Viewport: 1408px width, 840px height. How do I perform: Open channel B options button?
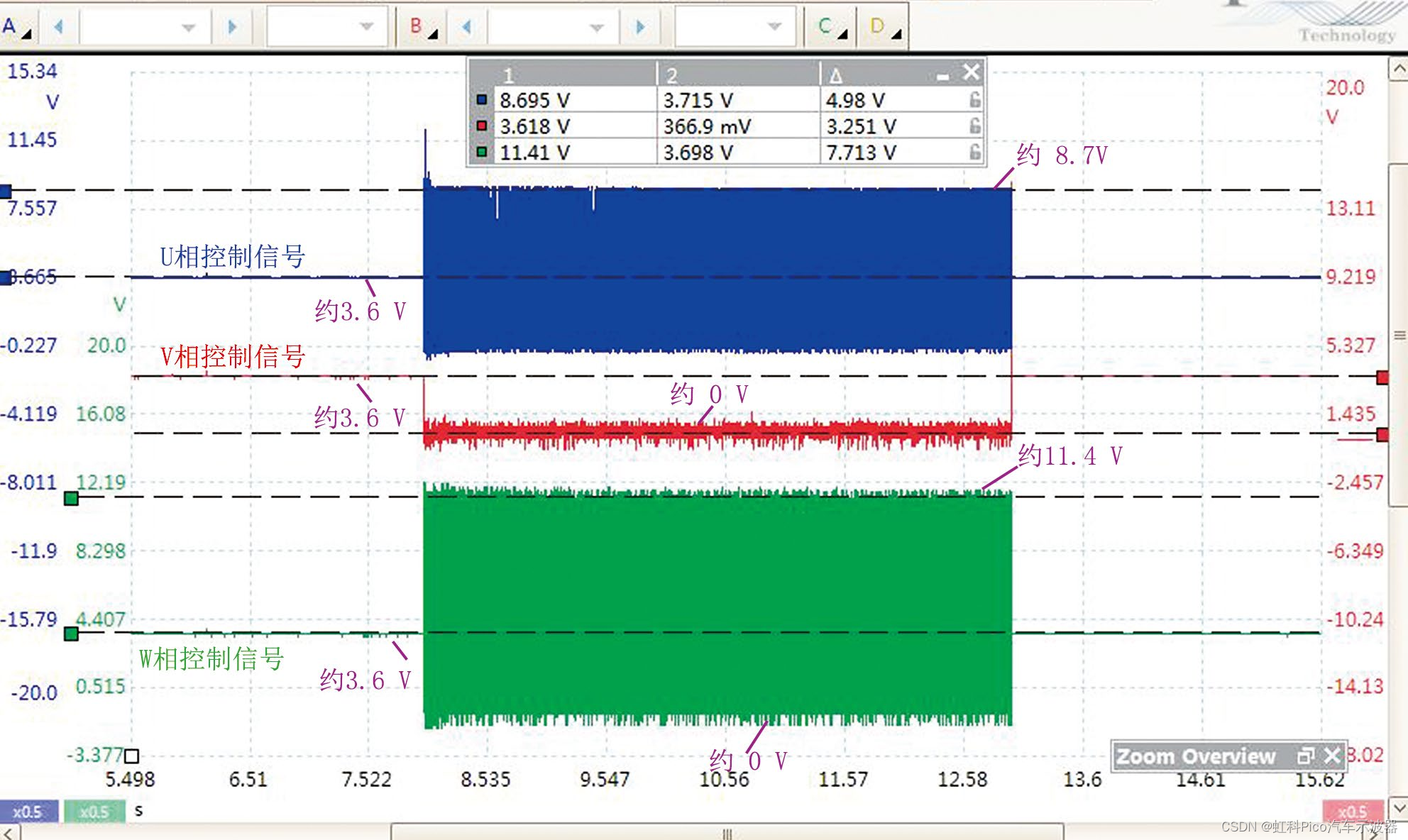422,27
